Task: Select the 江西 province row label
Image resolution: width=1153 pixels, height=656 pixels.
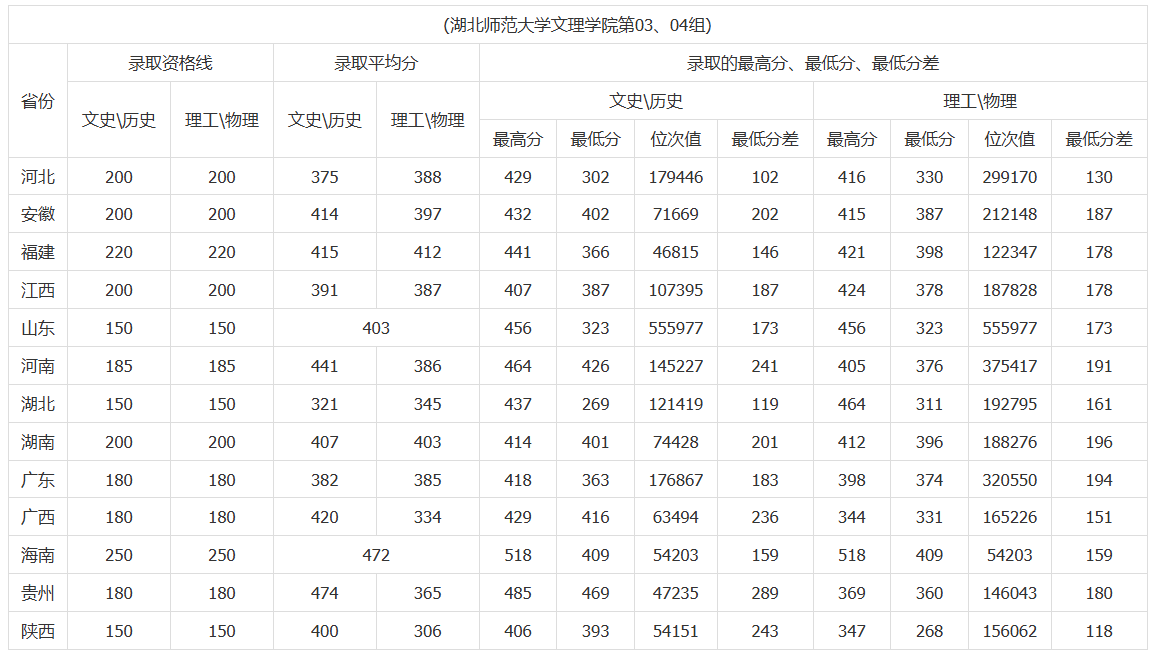Action: click(x=38, y=290)
